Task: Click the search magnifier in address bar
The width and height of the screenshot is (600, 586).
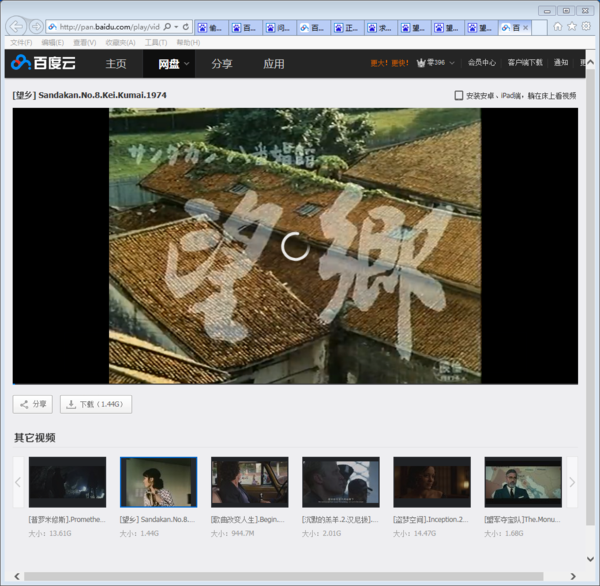Action: point(167,27)
